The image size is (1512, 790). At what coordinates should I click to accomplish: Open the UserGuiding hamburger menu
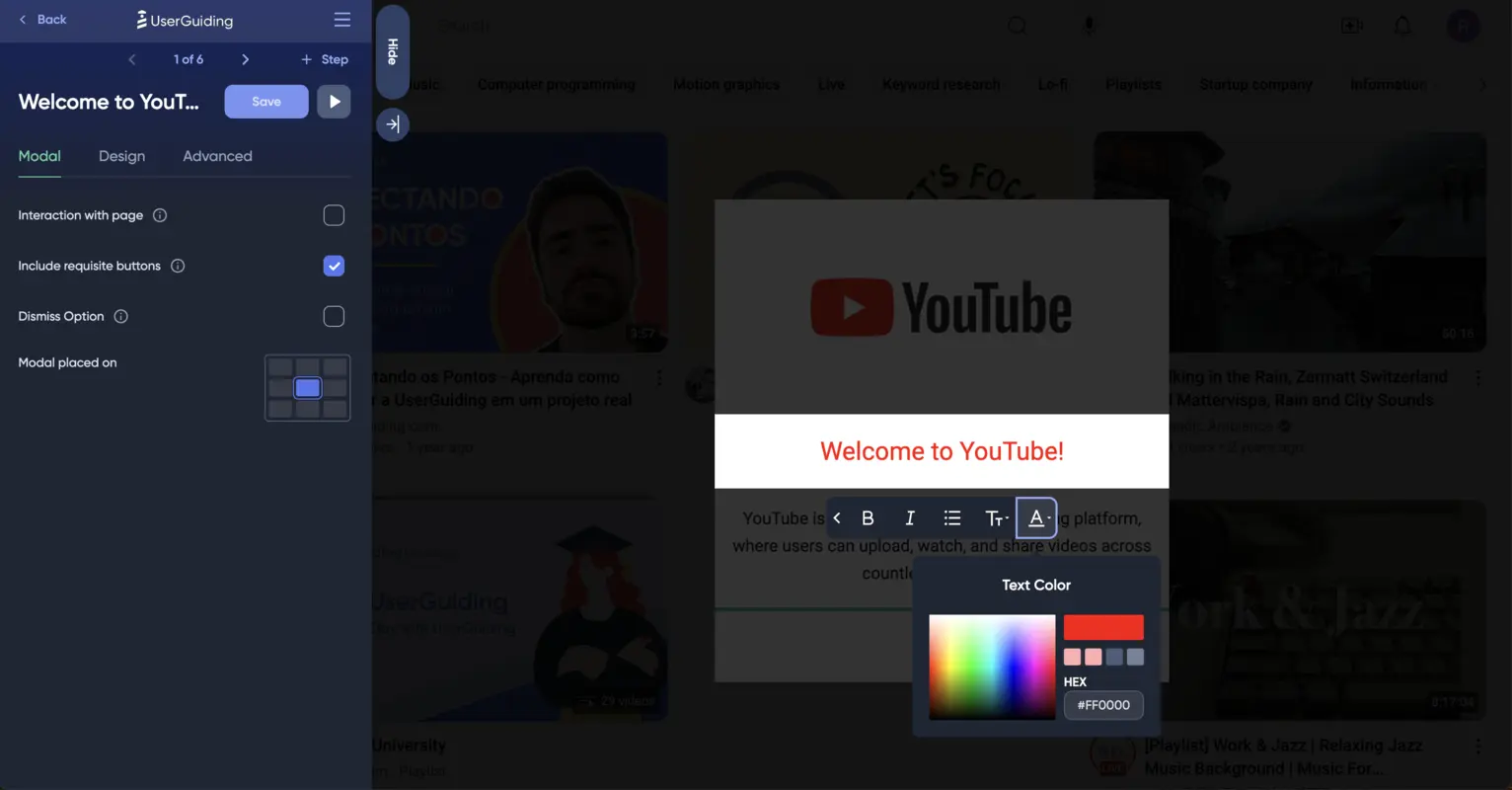click(x=342, y=20)
